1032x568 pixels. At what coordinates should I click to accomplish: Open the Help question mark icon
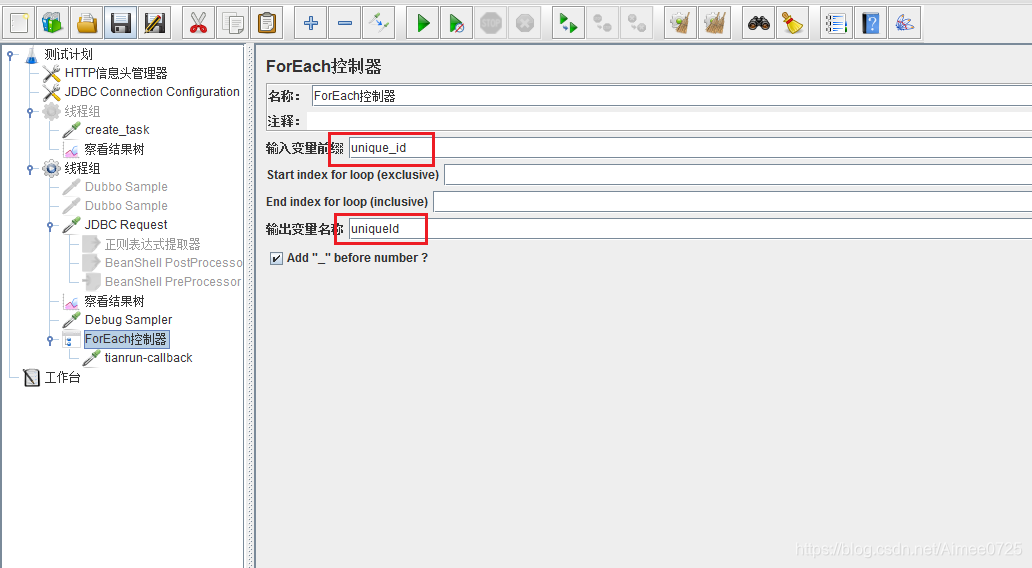coord(870,23)
